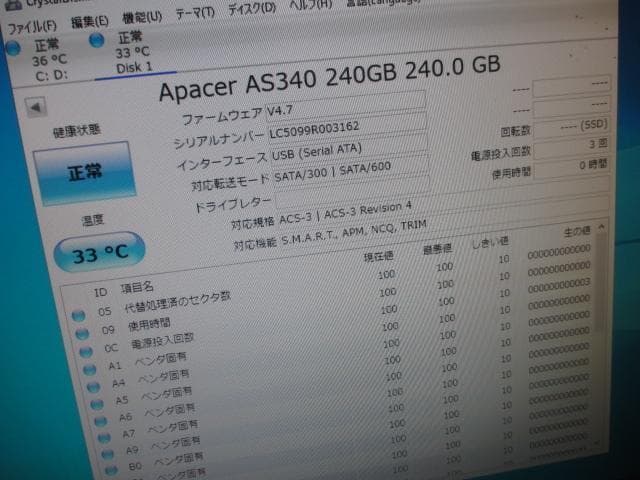
Task: Click the ファームウェア field showing V4.7
Action: click(x=345, y=105)
